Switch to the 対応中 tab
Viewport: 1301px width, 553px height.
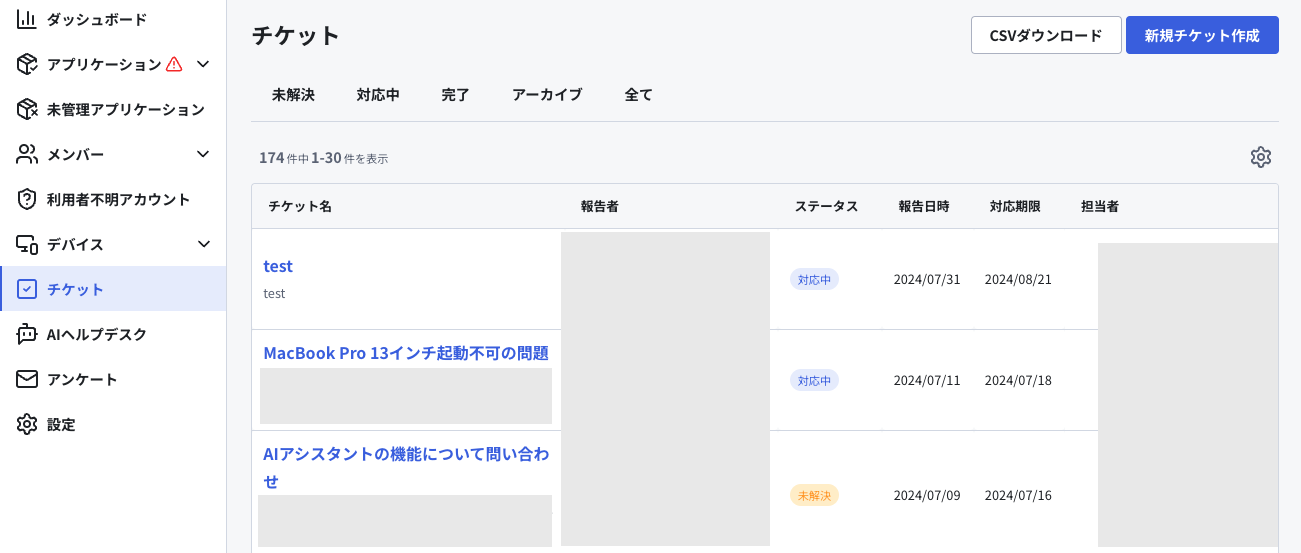coord(378,95)
